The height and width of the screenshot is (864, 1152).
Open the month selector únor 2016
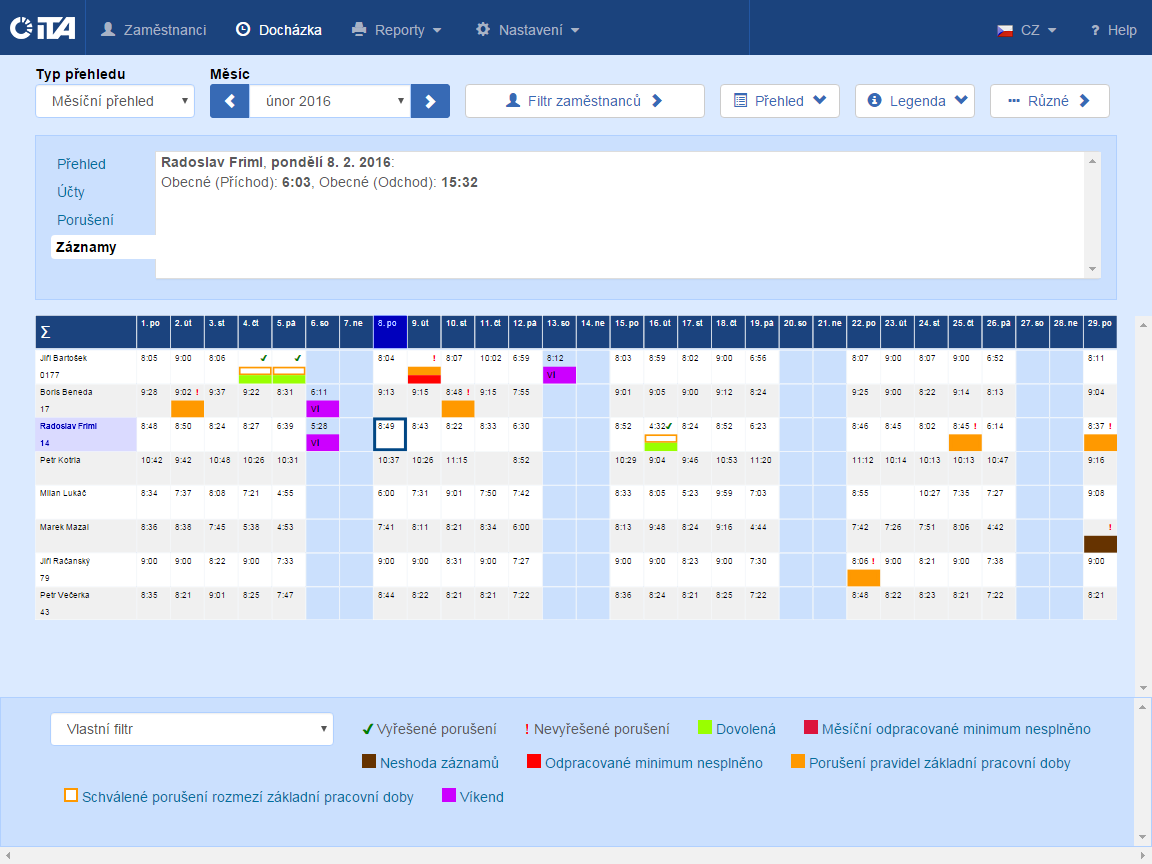click(330, 101)
